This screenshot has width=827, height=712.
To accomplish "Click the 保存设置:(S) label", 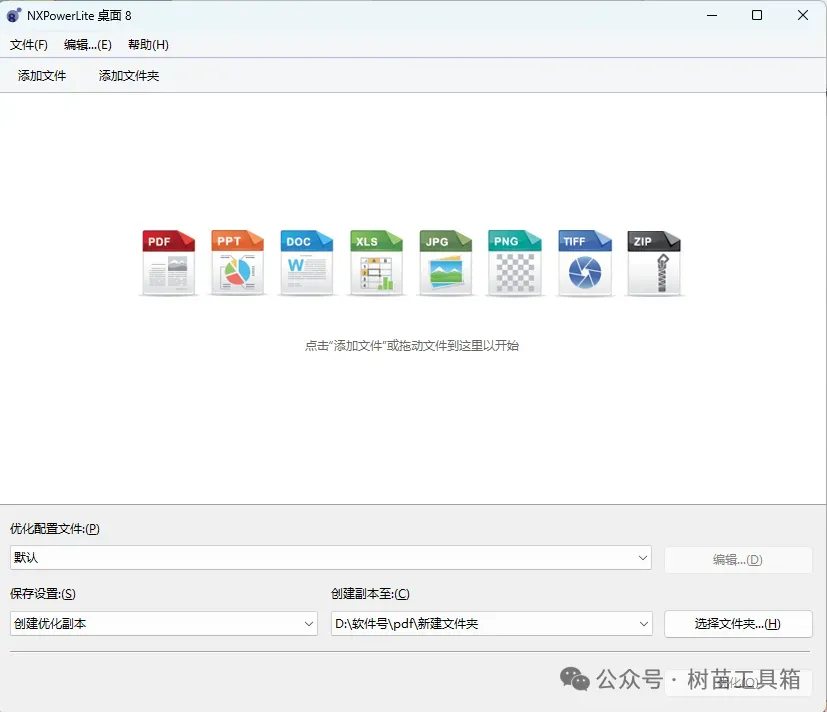I will 43,594.
